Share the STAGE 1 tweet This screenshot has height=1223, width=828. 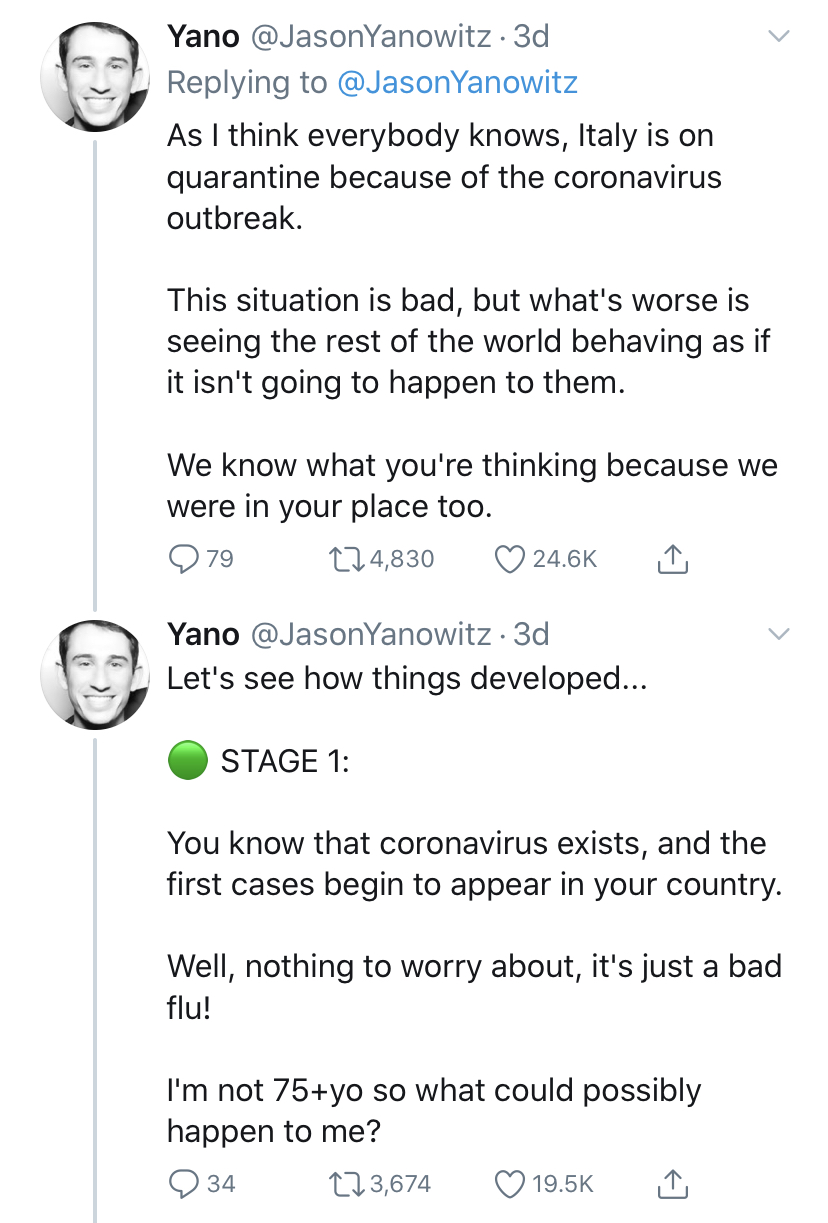(673, 1184)
